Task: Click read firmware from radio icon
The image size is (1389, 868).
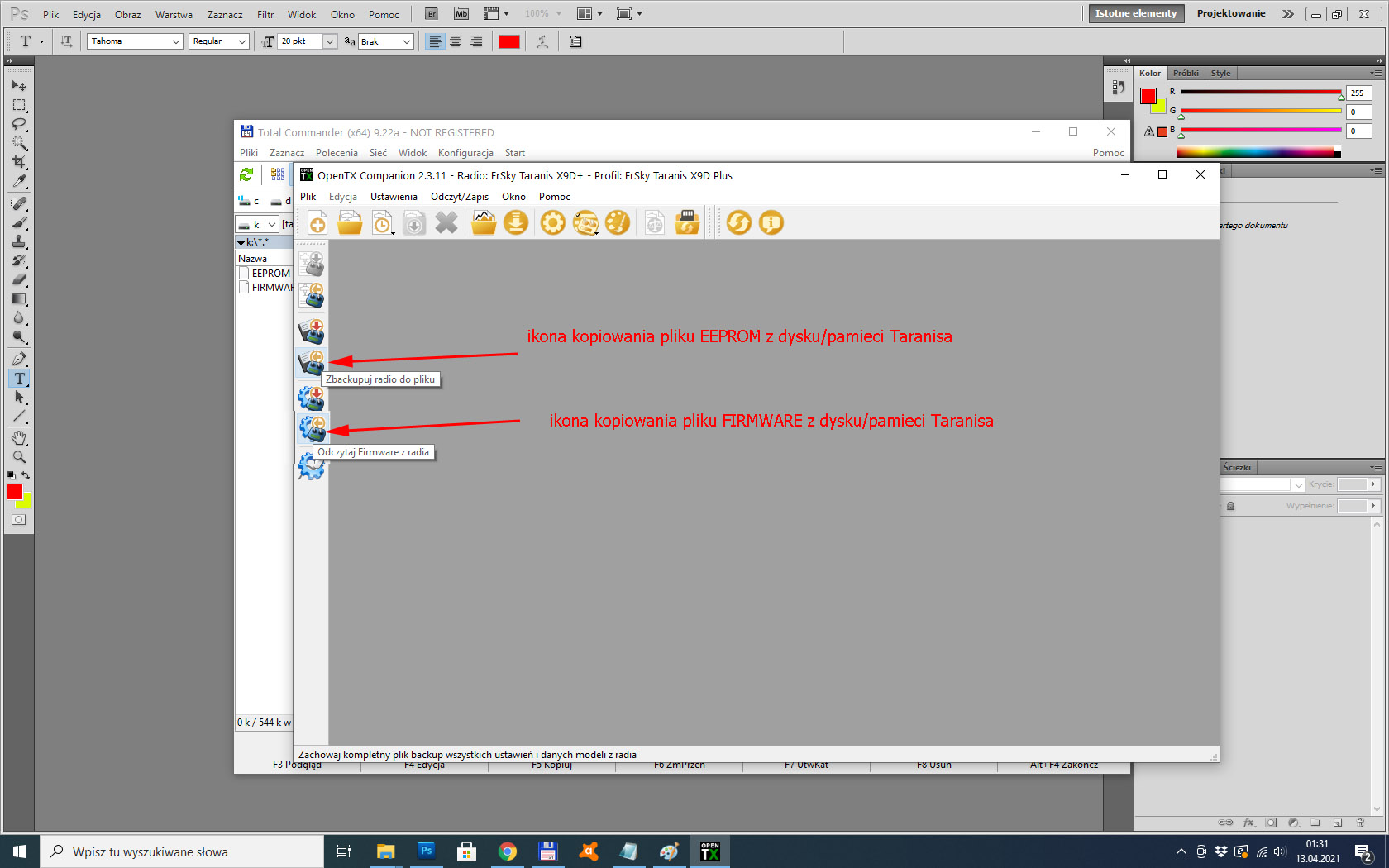Action: point(312,429)
